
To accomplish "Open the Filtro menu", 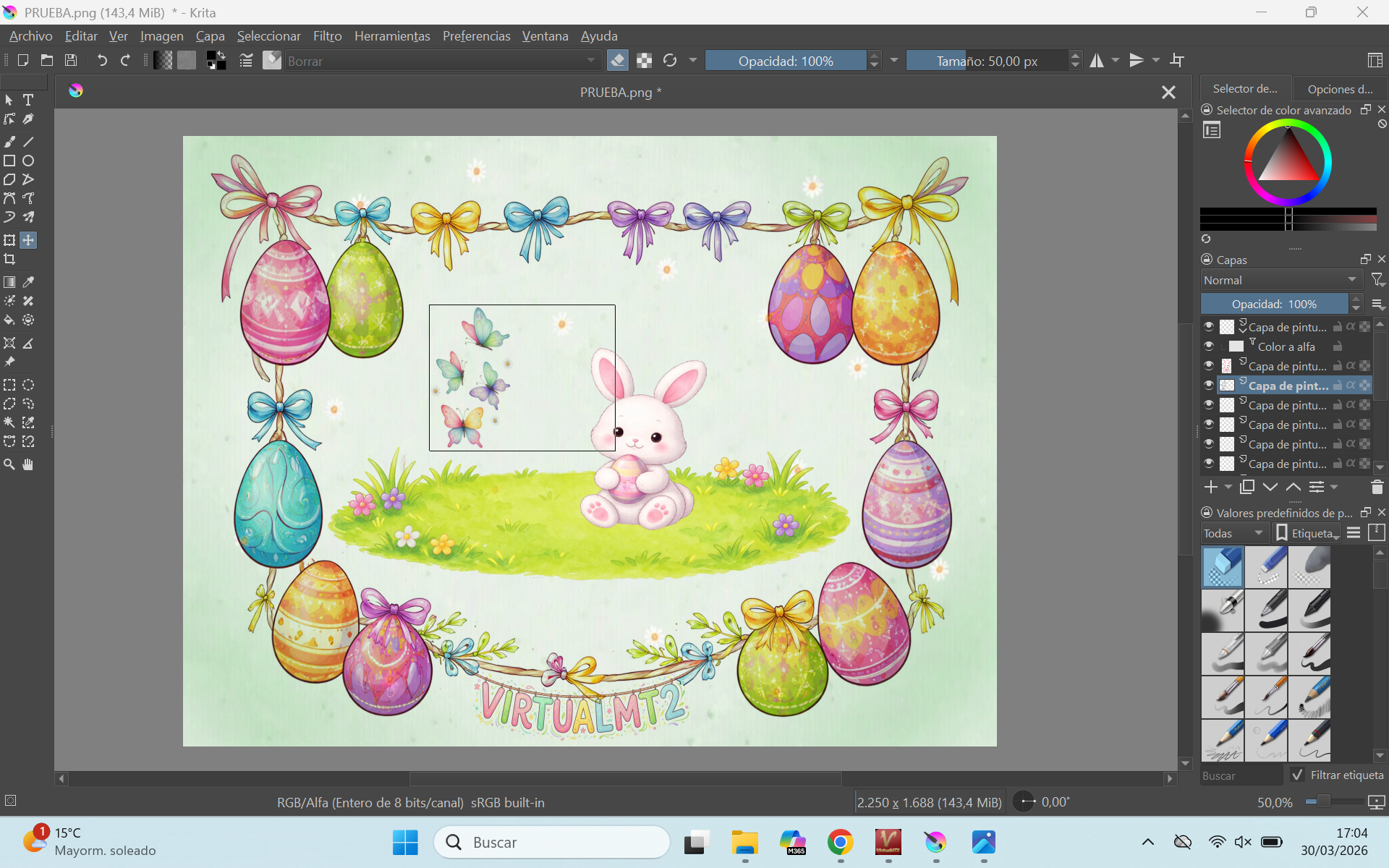I will click(x=327, y=36).
